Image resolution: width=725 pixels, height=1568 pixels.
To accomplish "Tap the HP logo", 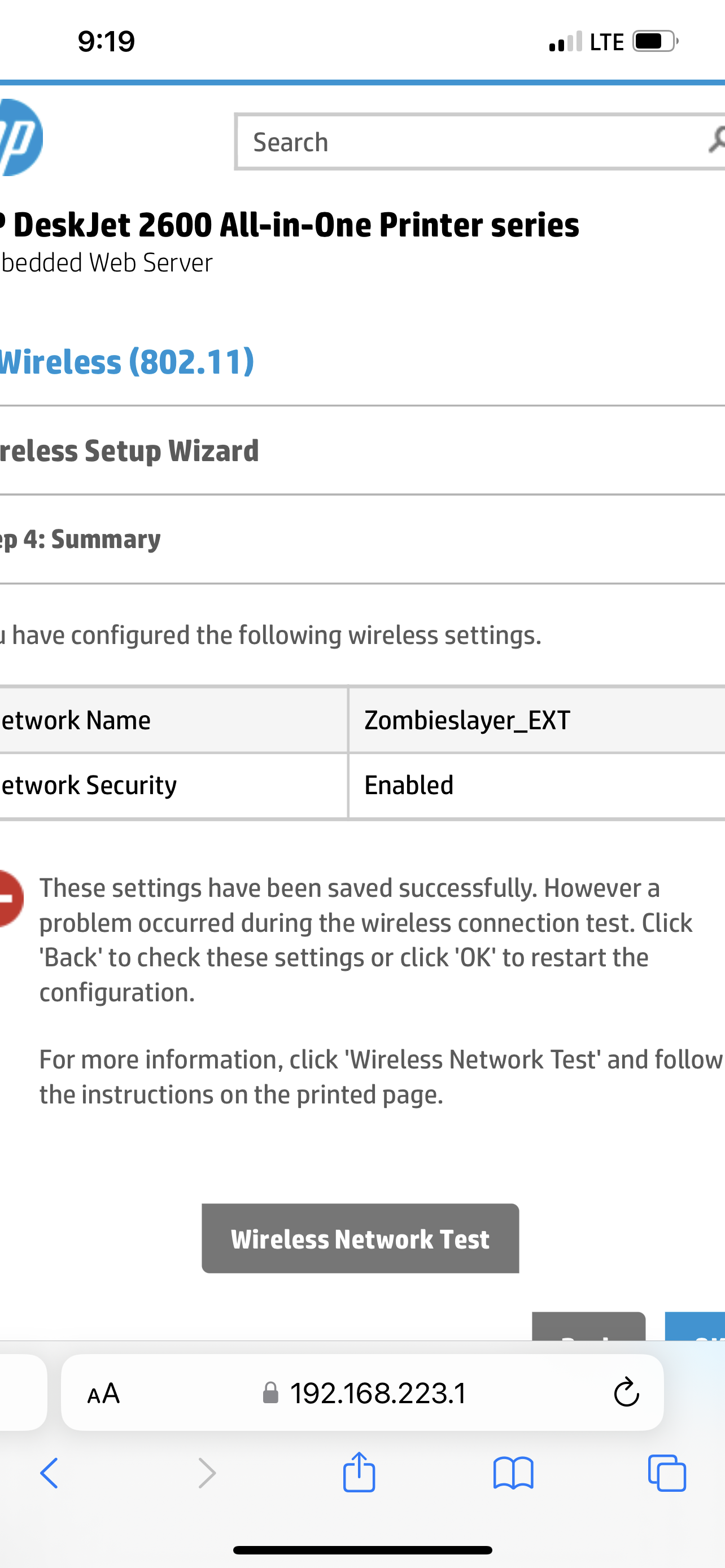I will point(21,138).
